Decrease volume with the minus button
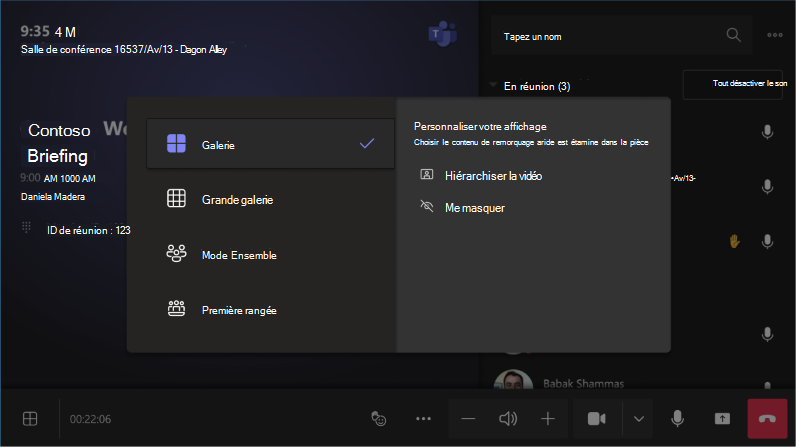The height and width of the screenshot is (447, 796). pyautogui.click(x=468, y=419)
